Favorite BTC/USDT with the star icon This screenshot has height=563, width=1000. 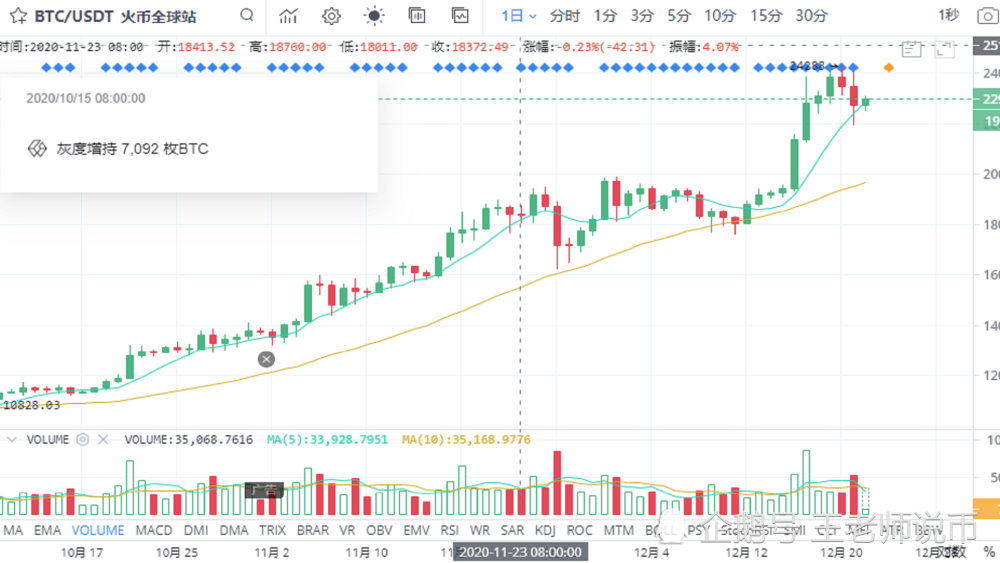(18, 16)
